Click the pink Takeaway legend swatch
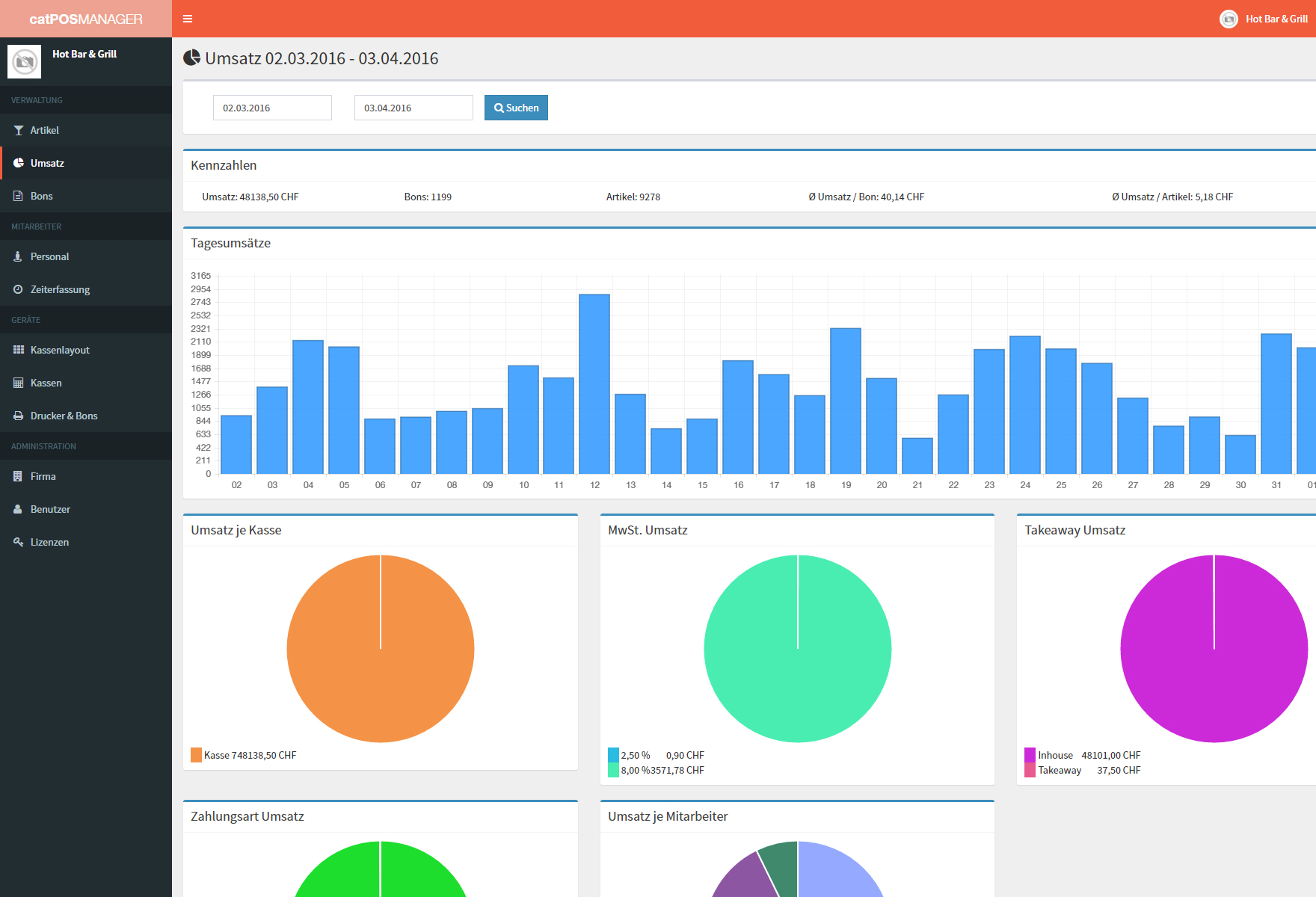The height and width of the screenshot is (897, 1316). coord(1030,770)
